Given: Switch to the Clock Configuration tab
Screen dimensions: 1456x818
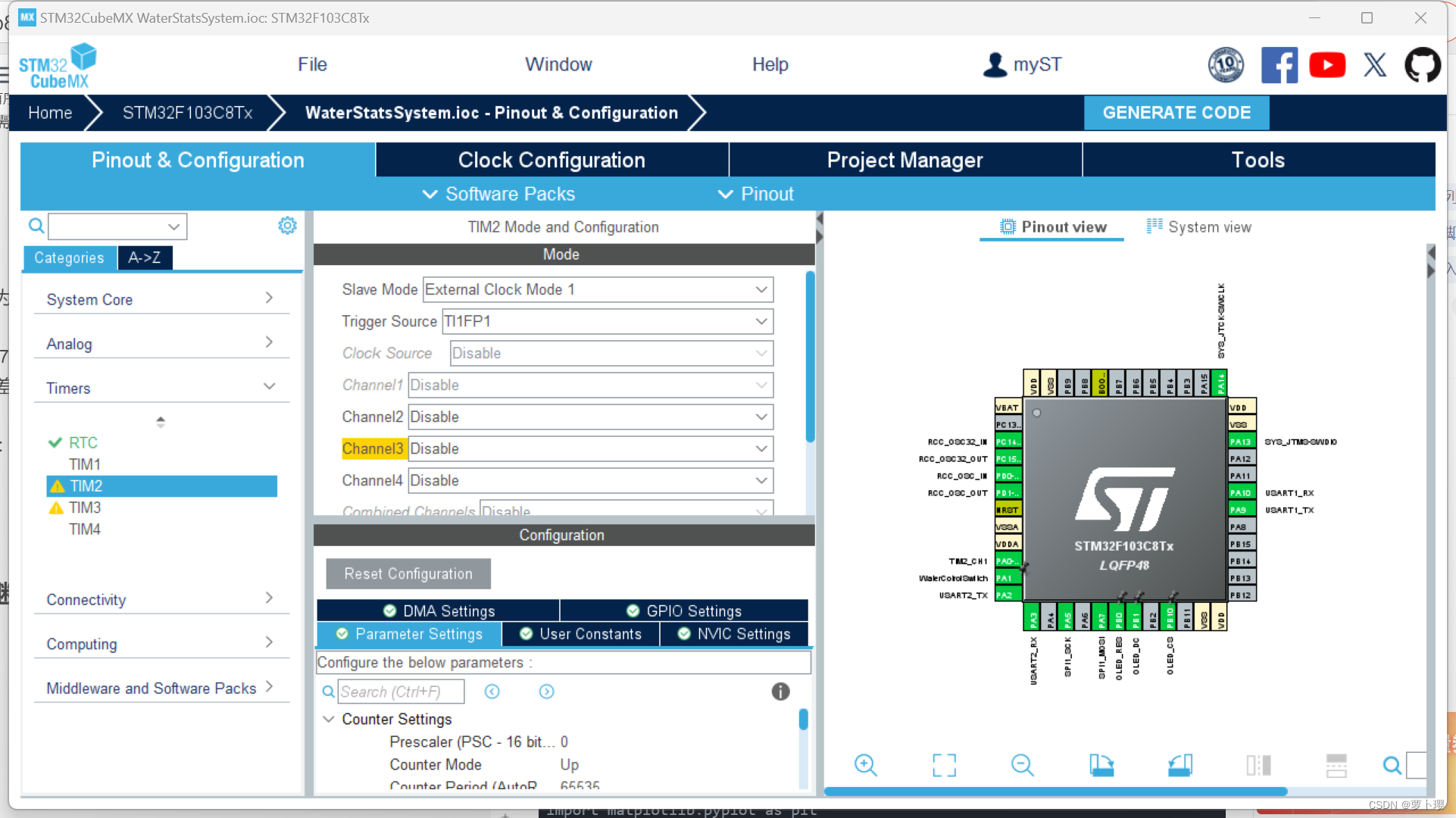Looking at the screenshot, I should (551, 159).
